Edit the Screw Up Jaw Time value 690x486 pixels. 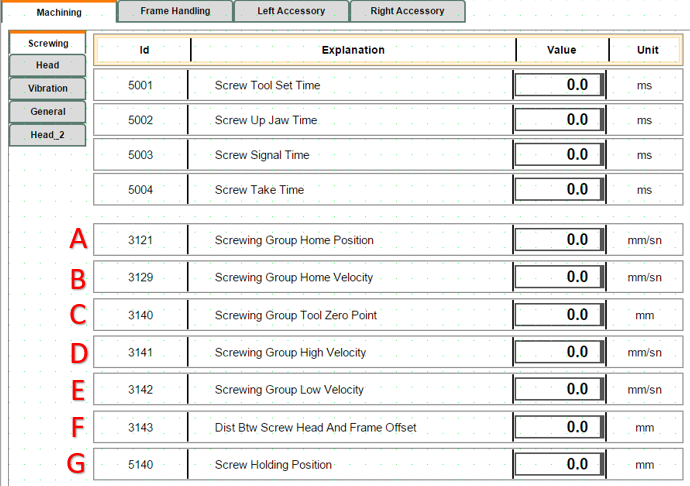coord(560,120)
